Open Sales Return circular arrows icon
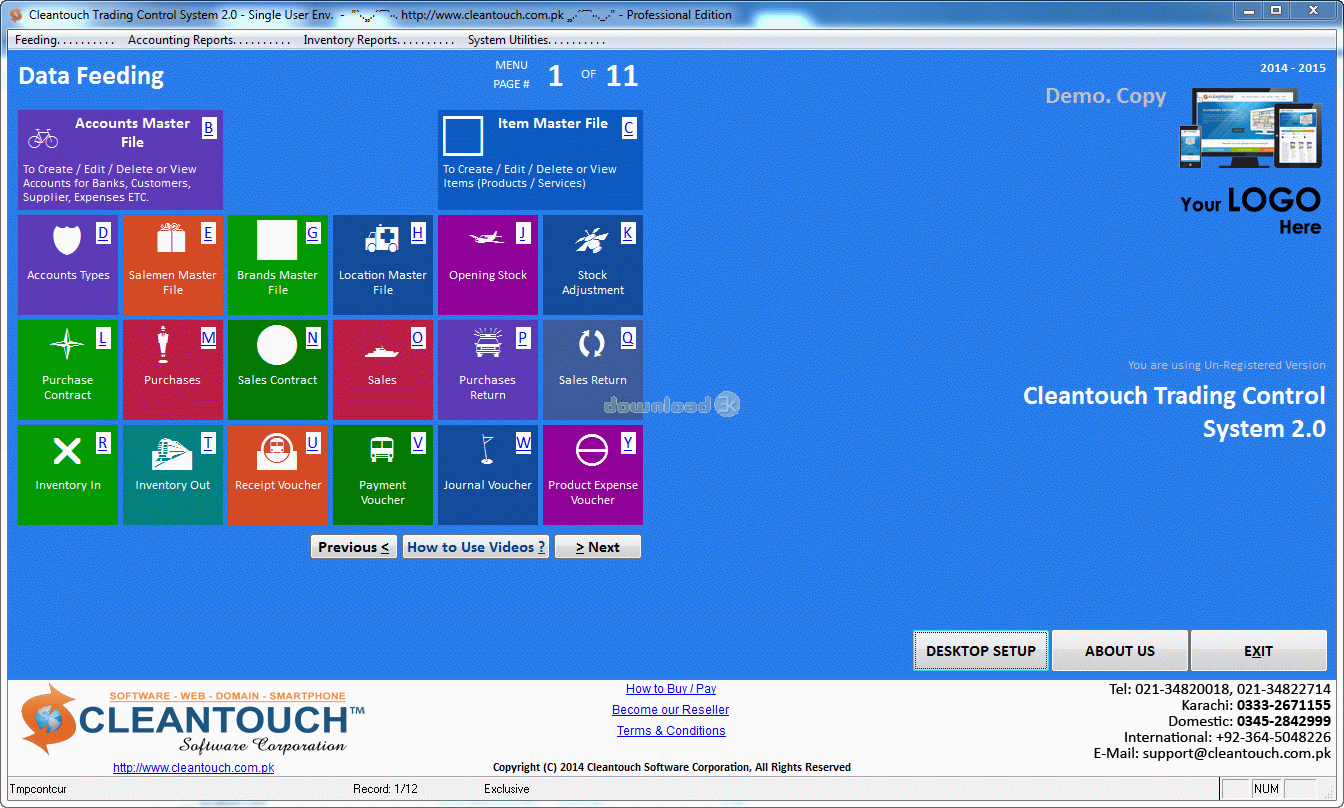This screenshot has width=1344, height=808. tap(592, 344)
